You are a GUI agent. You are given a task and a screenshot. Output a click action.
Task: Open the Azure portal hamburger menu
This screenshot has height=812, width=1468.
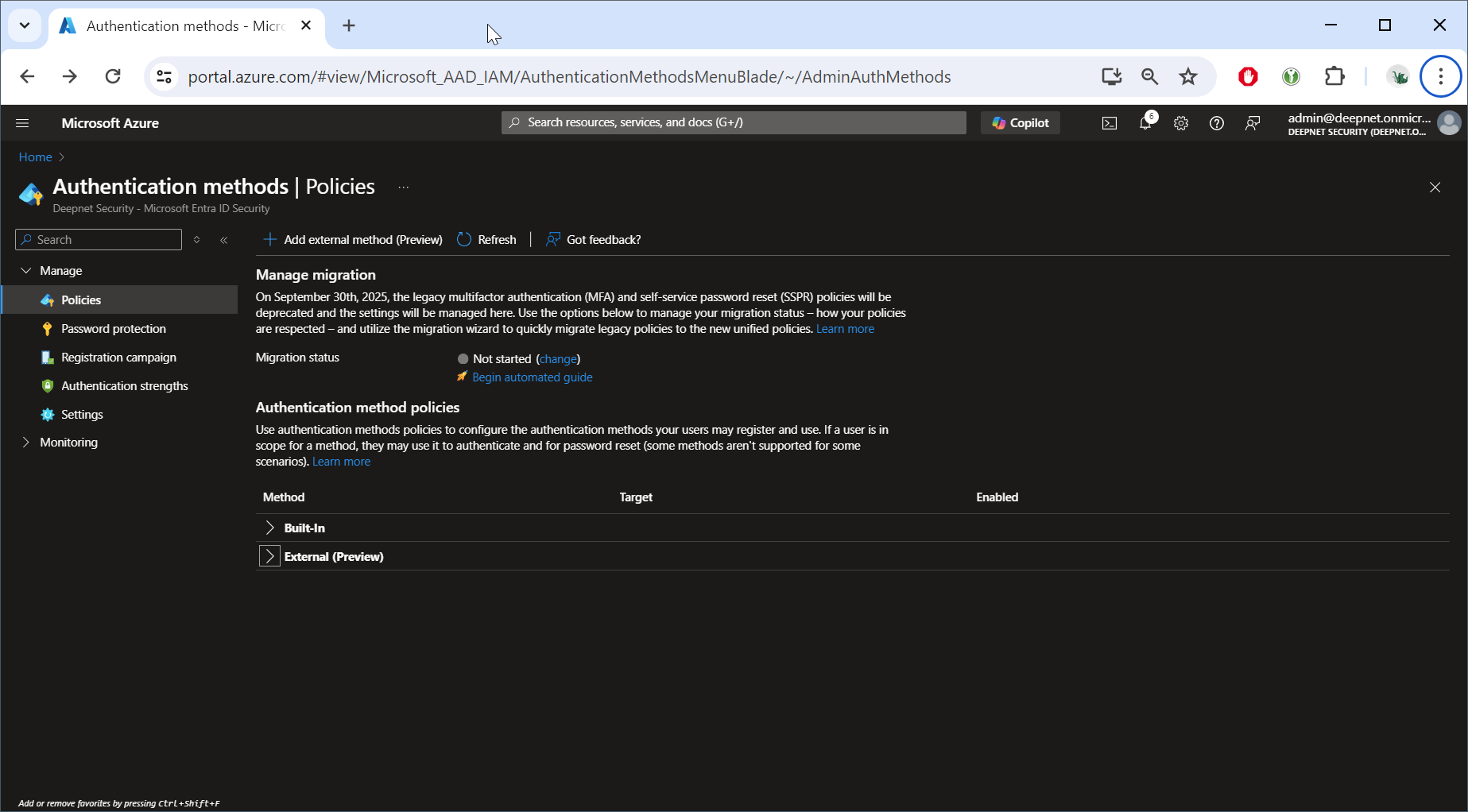[x=22, y=123]
